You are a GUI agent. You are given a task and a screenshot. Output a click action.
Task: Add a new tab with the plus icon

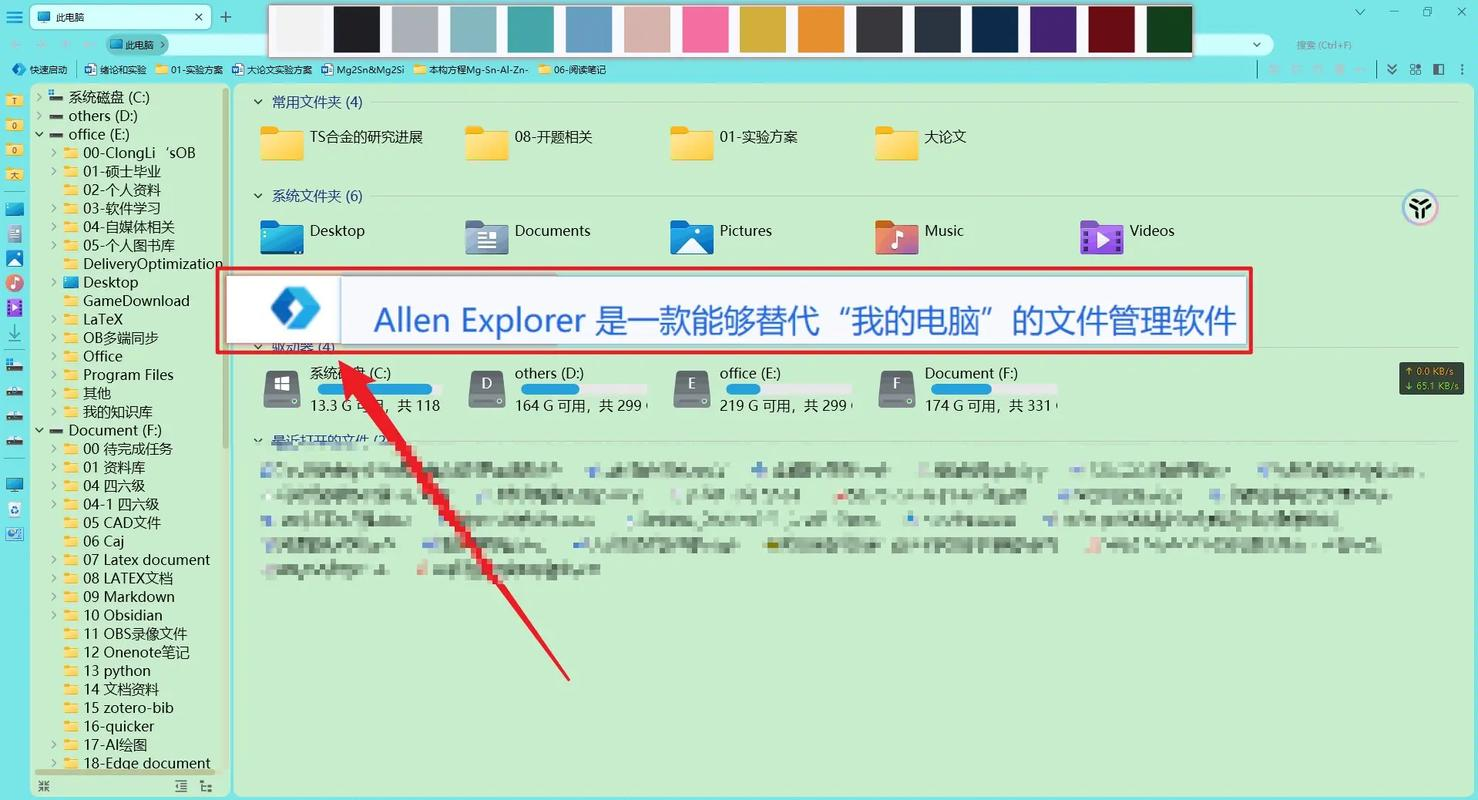pos(226,17)
